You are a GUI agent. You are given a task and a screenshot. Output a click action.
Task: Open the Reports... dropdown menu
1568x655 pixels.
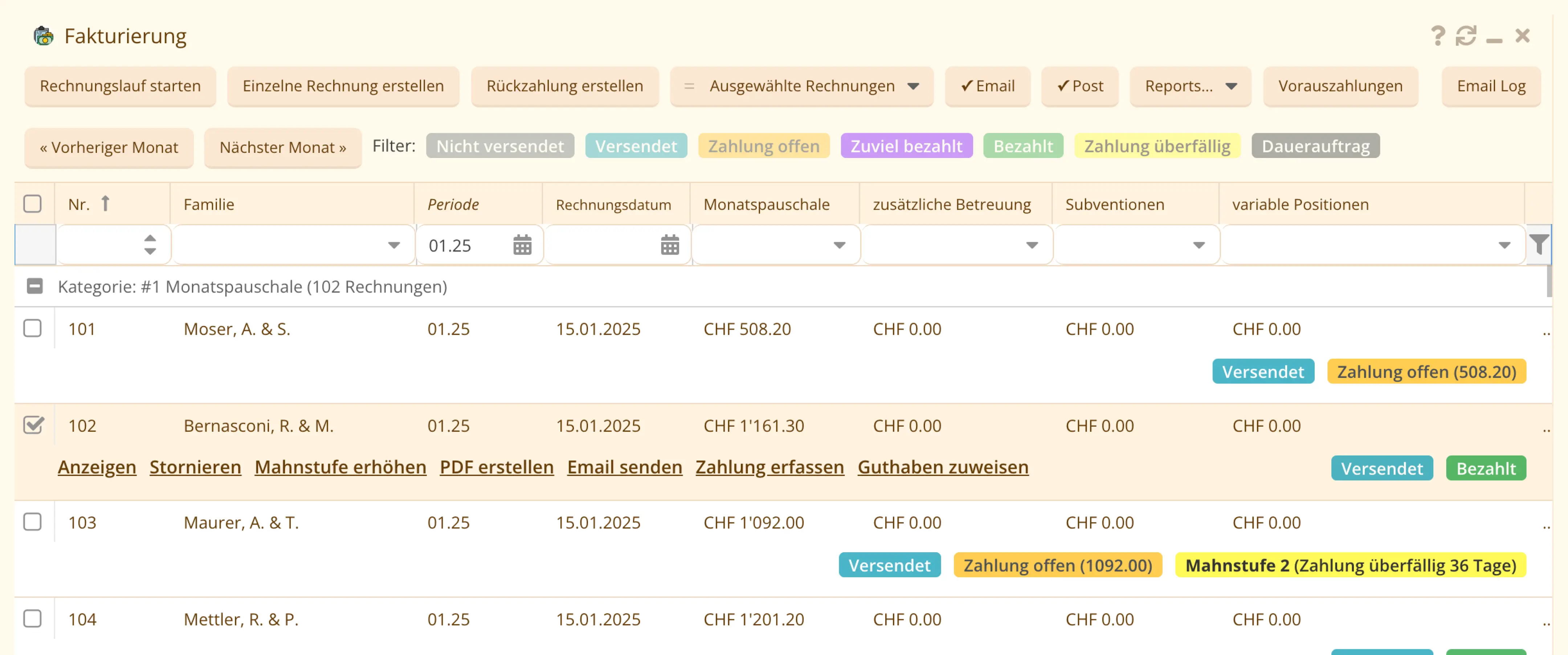tap(1190, 86)
